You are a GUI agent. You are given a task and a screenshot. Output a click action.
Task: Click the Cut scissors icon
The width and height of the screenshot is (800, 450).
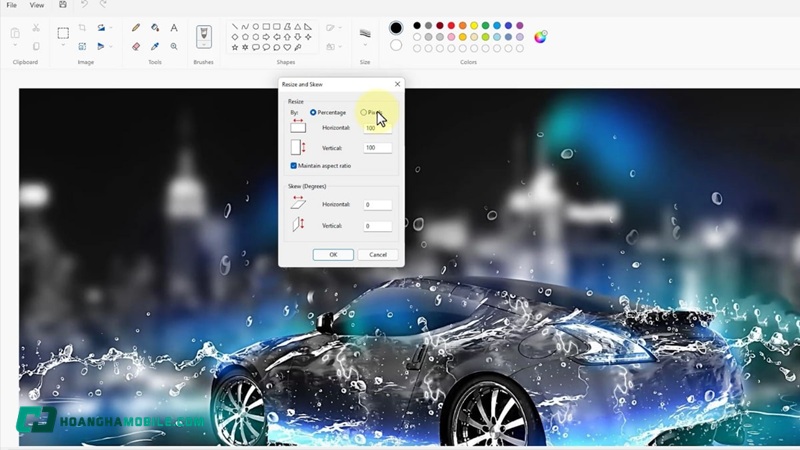tap(36, 28)
